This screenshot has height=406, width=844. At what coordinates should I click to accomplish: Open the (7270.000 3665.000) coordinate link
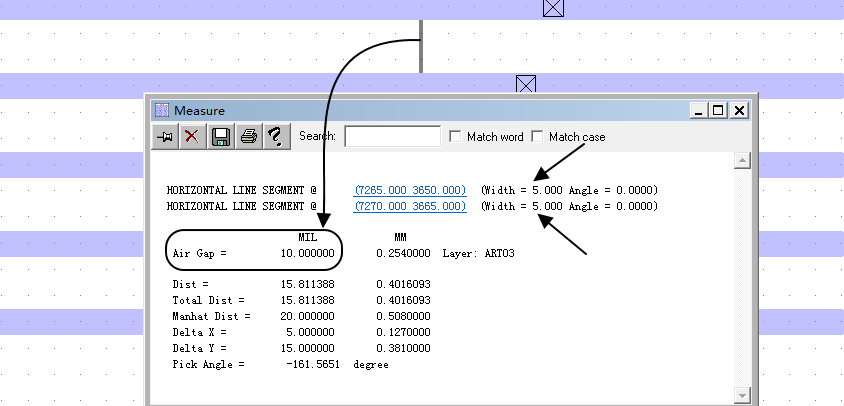(x=410, y=207)
